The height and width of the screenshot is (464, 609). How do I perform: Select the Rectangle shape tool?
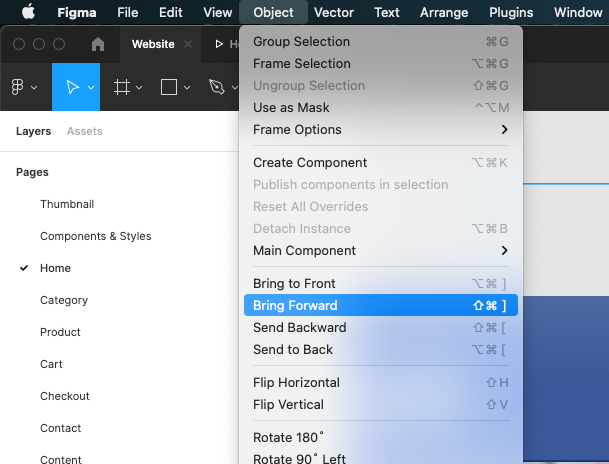click(169, 87)
